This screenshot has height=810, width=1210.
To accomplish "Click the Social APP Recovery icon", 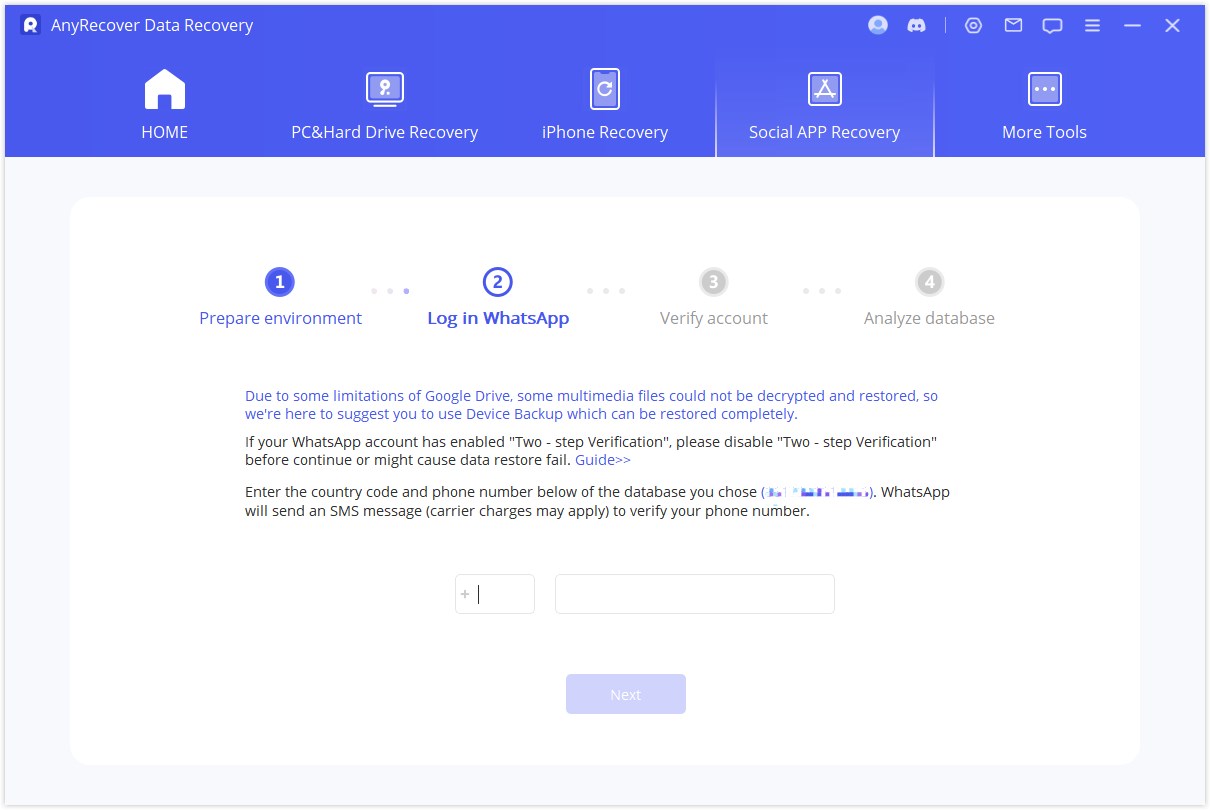I will click(x=824, y=89).
